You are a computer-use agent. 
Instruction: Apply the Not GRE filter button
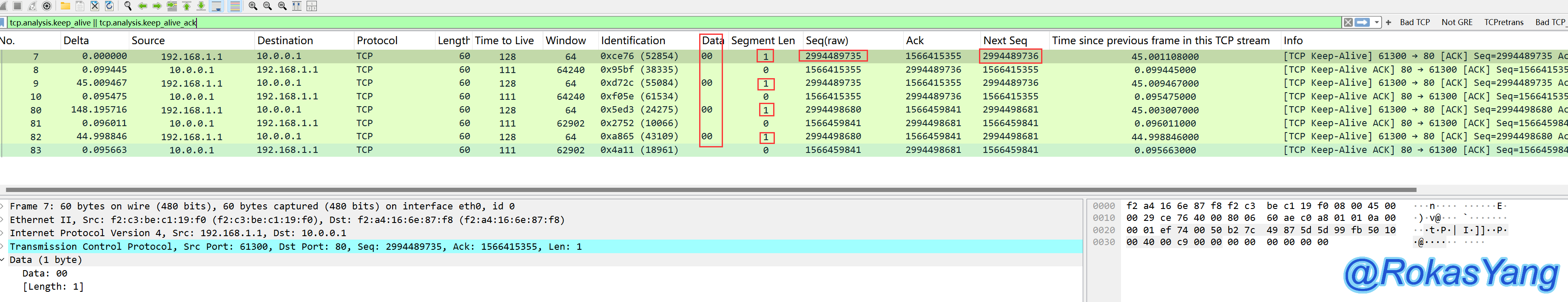1457,23
